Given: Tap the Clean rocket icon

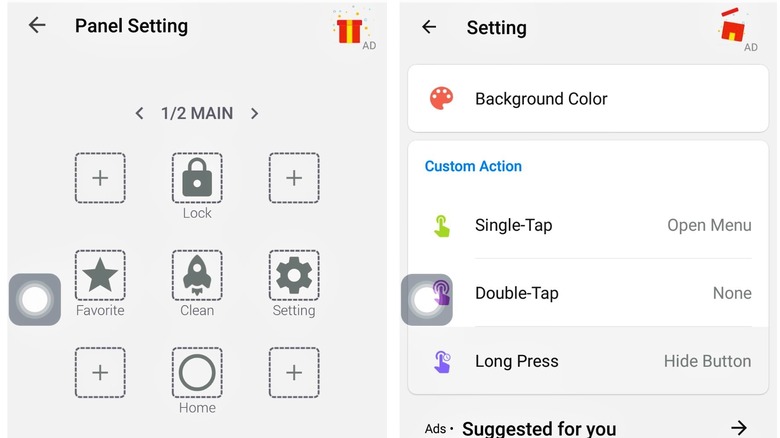Looking at the screenshot, I should 197,275.
